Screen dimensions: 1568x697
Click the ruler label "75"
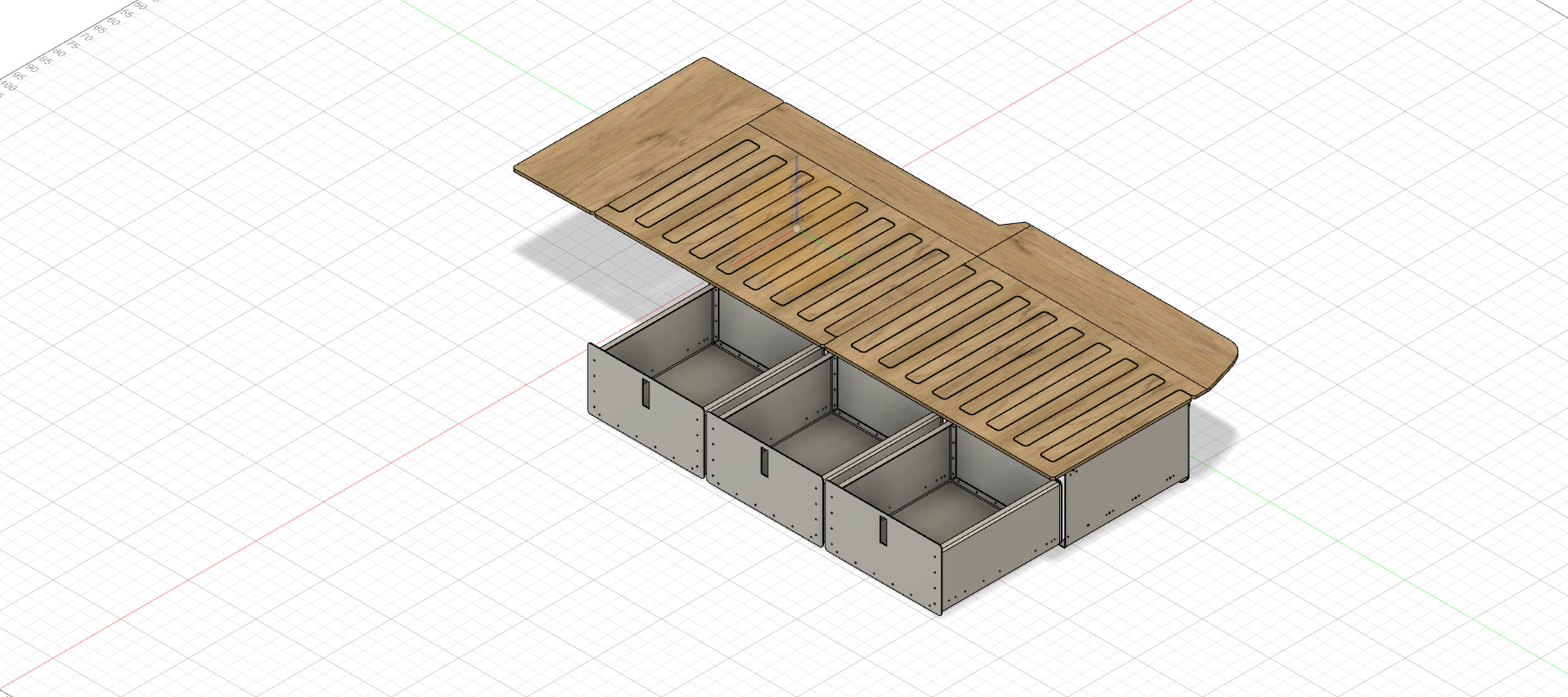[73, 45]
